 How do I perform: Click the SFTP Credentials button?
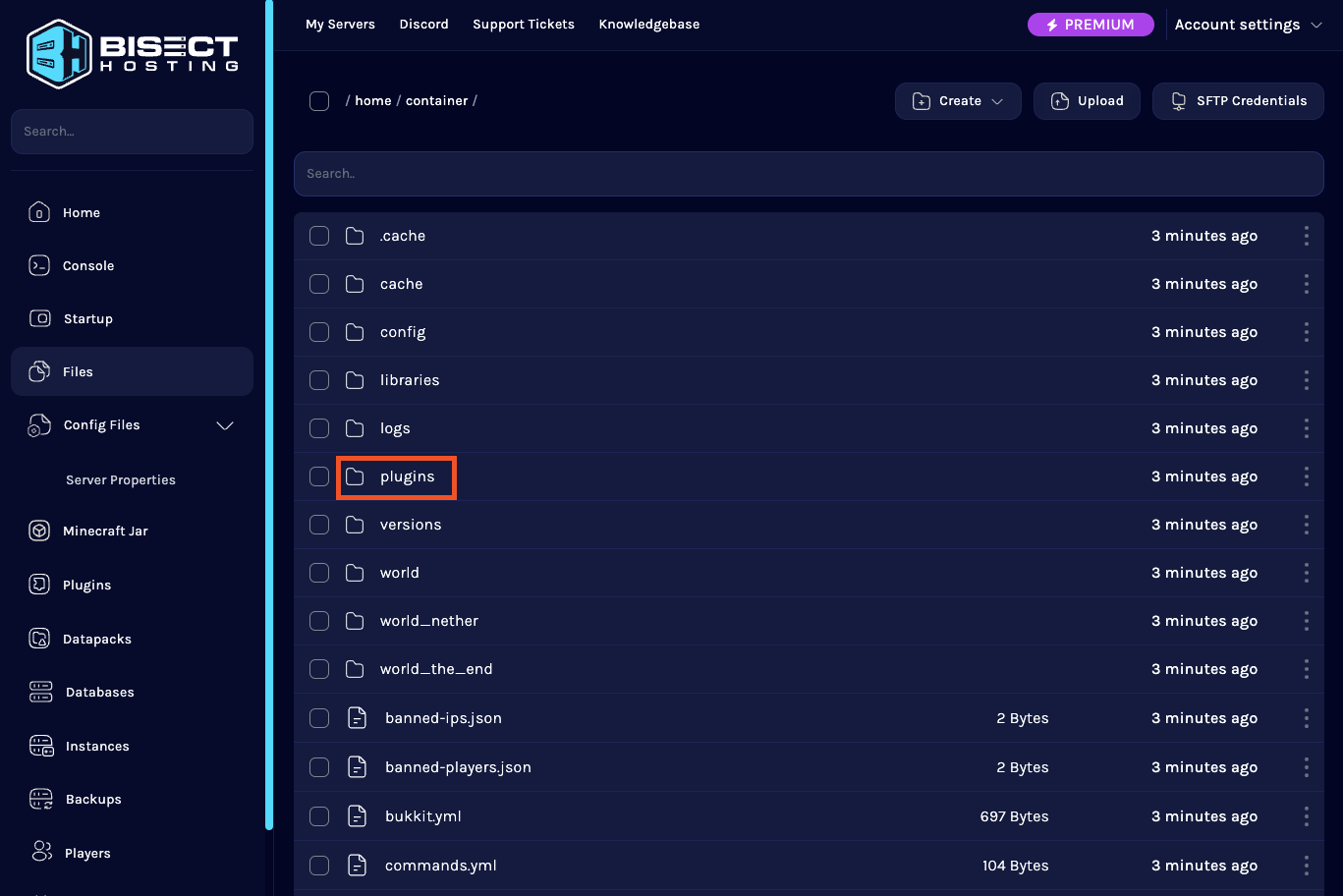pyautogui.click(x=1238, y=101)
